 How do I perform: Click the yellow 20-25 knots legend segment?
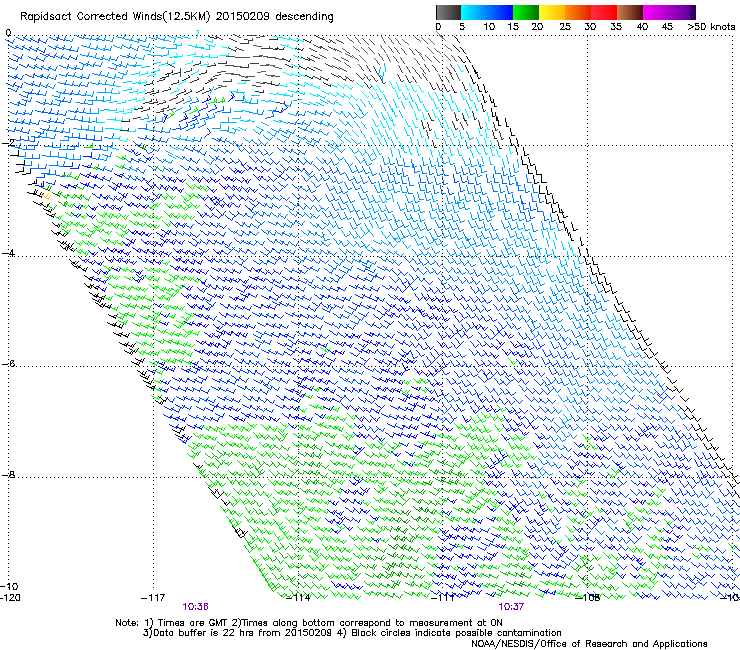click(552, 12)
